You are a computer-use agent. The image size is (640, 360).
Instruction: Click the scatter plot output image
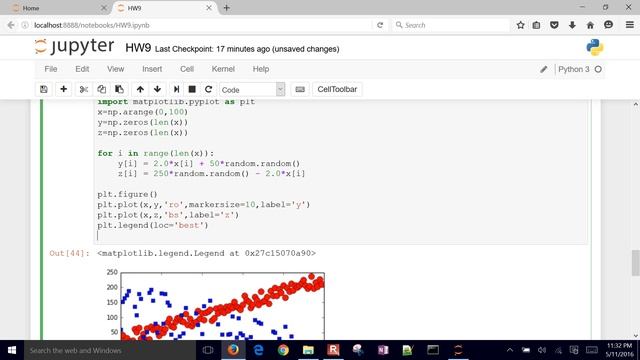[215, 304]
